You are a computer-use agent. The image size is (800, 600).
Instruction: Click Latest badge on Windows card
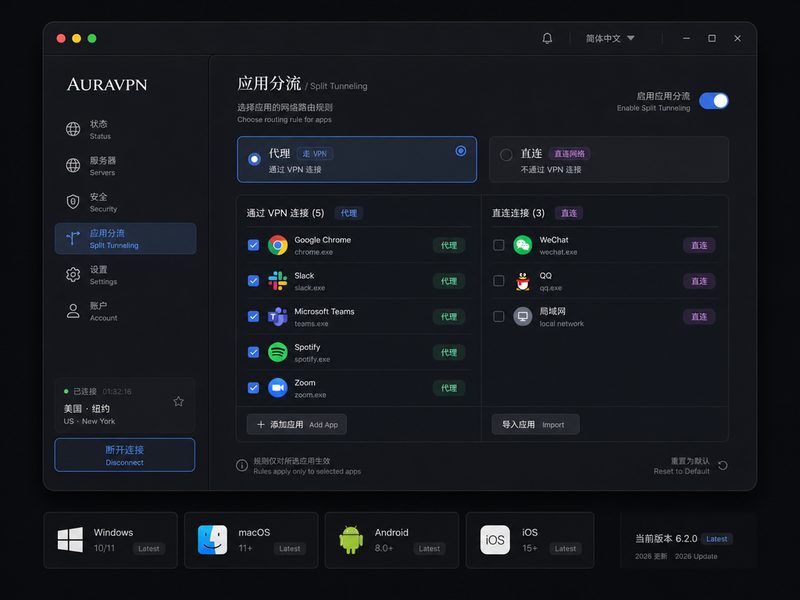tap(148, 548)
